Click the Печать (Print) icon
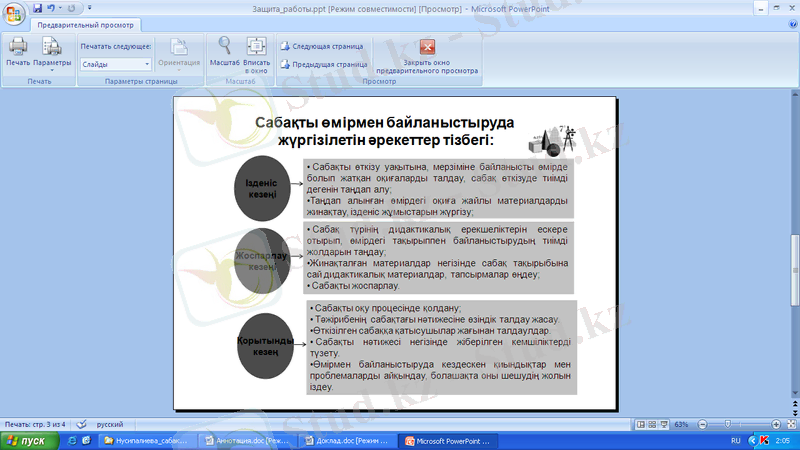 tap(17, 50)
